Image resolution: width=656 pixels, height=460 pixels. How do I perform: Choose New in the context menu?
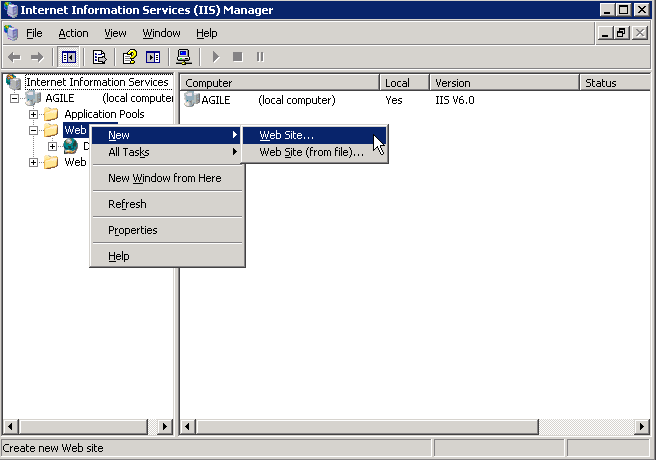pos(167,135)
